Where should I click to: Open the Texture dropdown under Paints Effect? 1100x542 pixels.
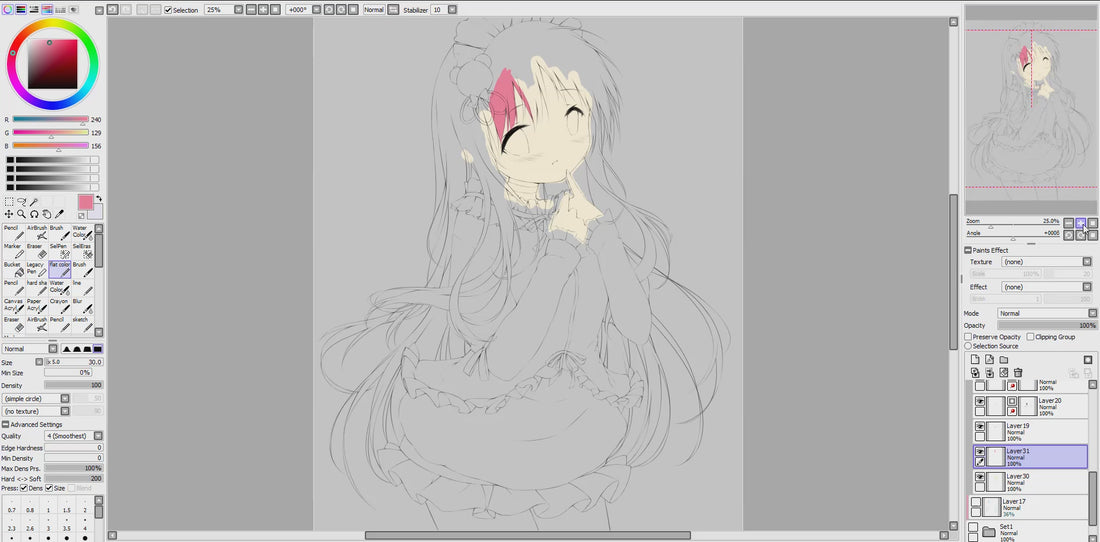[x=1046, y=262]
